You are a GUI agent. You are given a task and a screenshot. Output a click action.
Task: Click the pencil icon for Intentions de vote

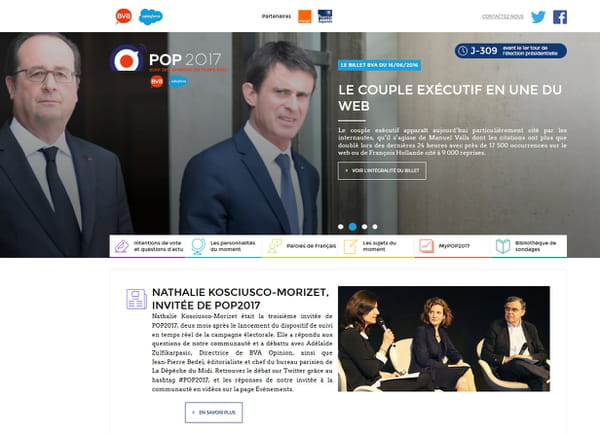pyautogui.click(x=122, y=246)
